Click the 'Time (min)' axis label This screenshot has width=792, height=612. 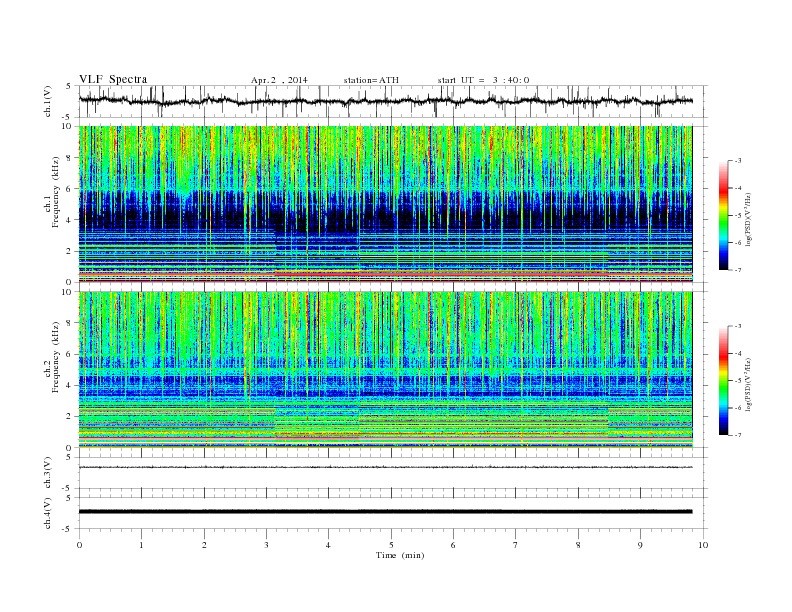(x=400, y=555)
